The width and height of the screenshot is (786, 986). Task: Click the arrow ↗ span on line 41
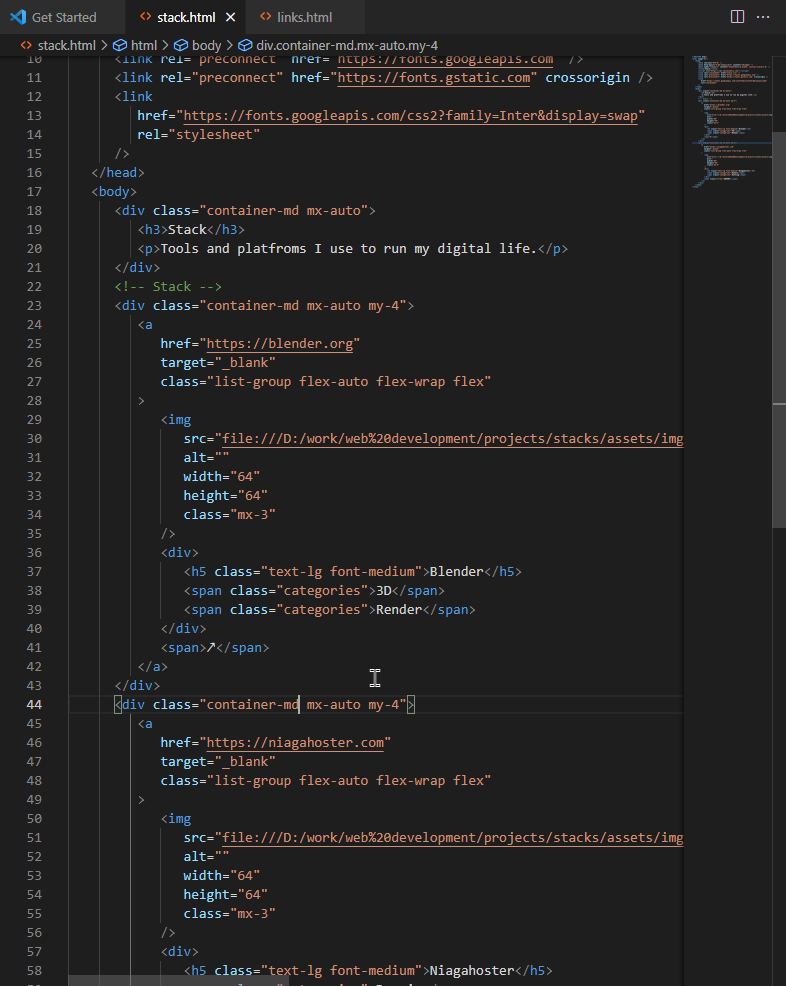pyautogui.click(x=211, y=648)
